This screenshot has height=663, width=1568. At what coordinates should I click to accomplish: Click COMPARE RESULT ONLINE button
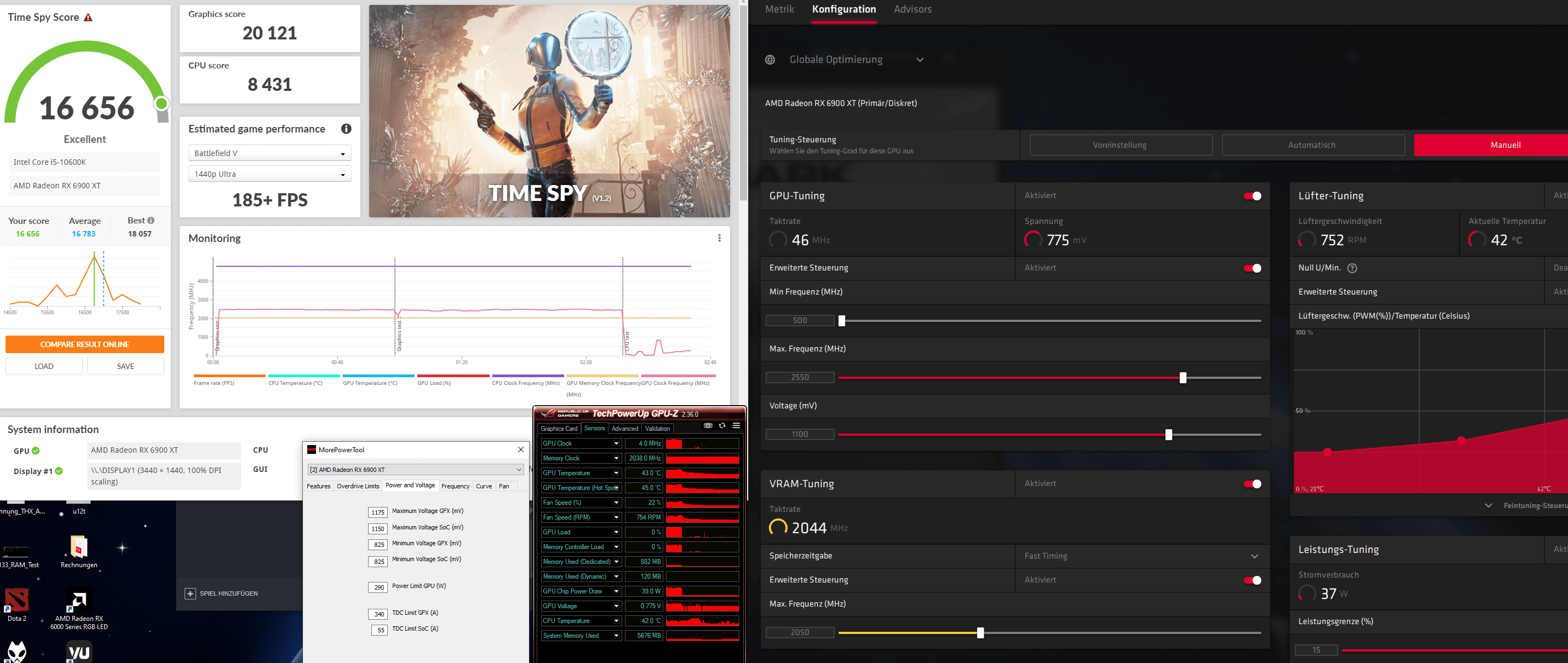84,344
